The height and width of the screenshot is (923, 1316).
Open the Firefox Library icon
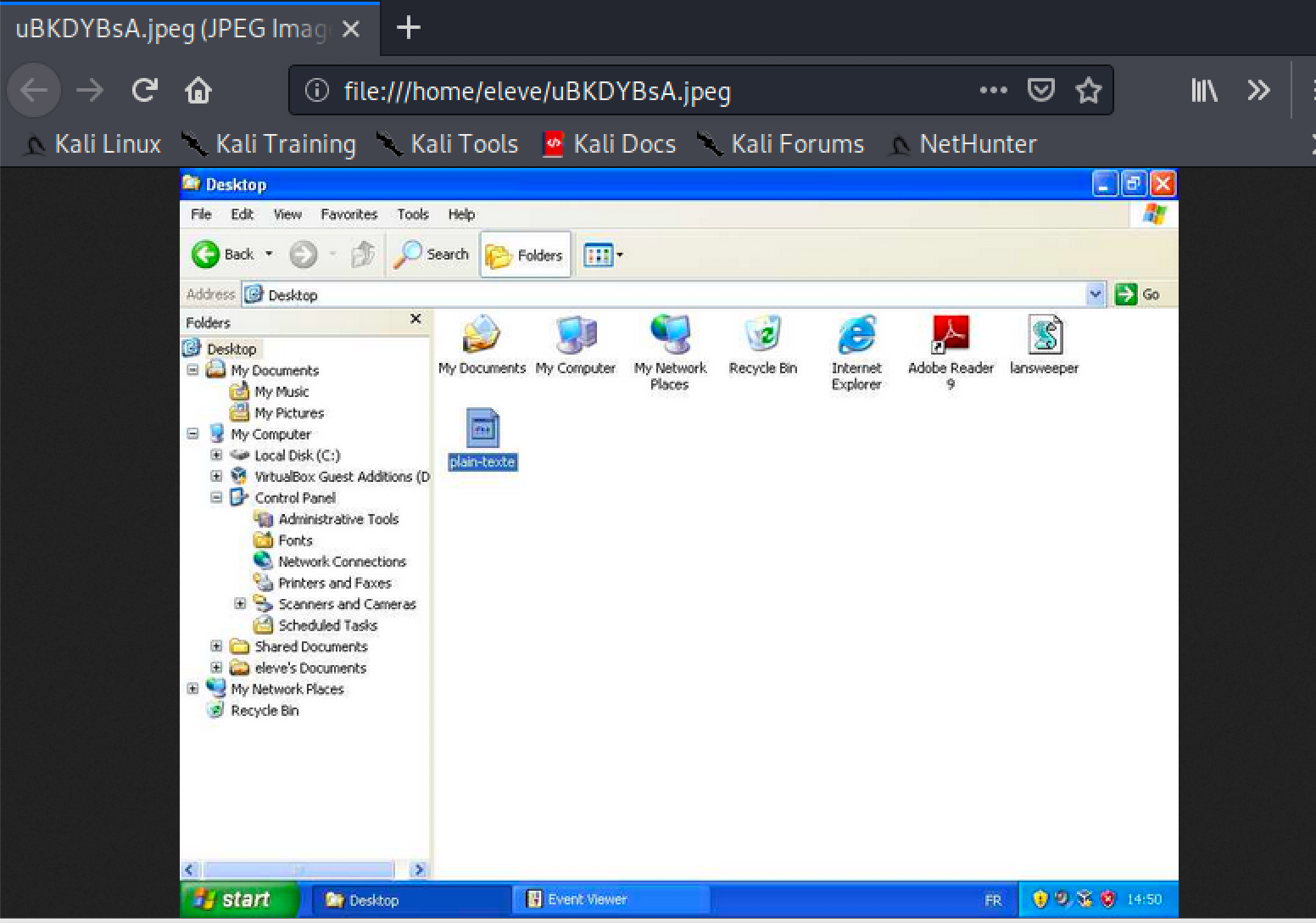point(1204,90)
